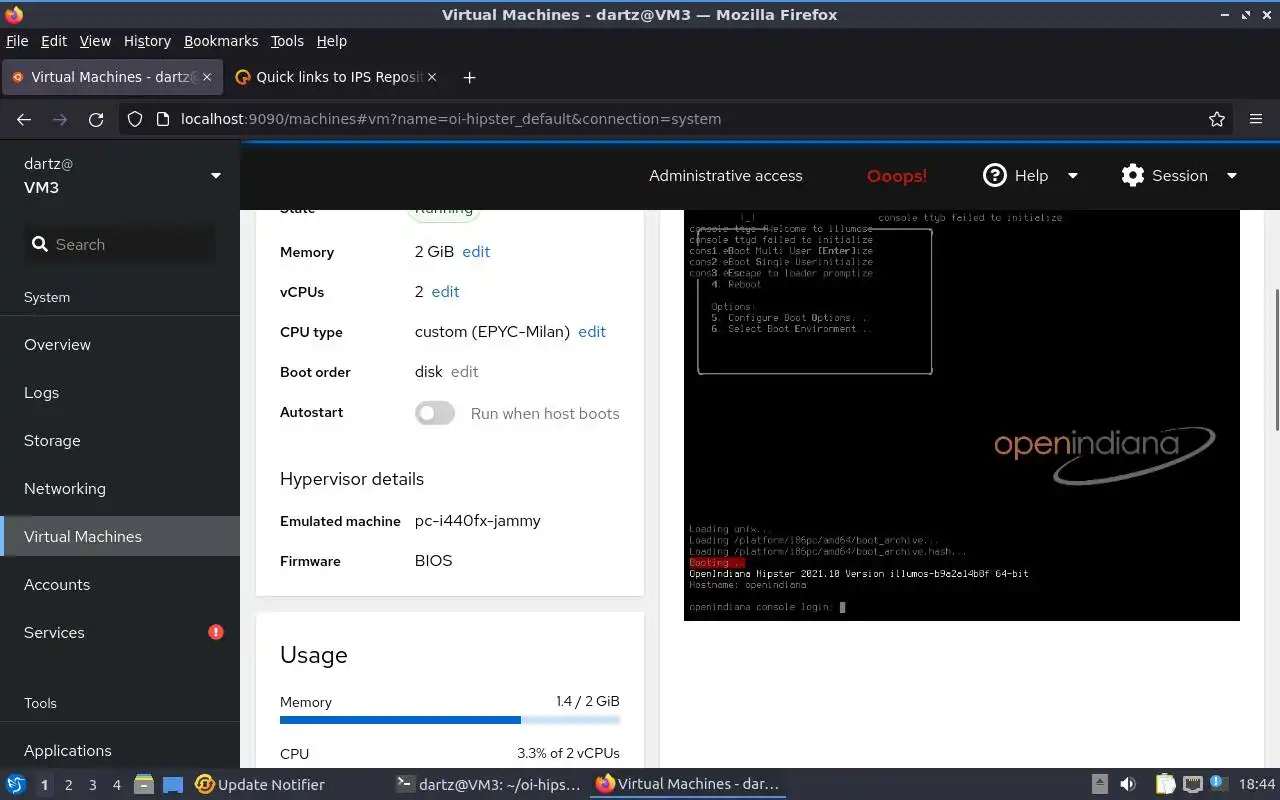Open file manager from taskbar
1280x800 pixels.
143,785
